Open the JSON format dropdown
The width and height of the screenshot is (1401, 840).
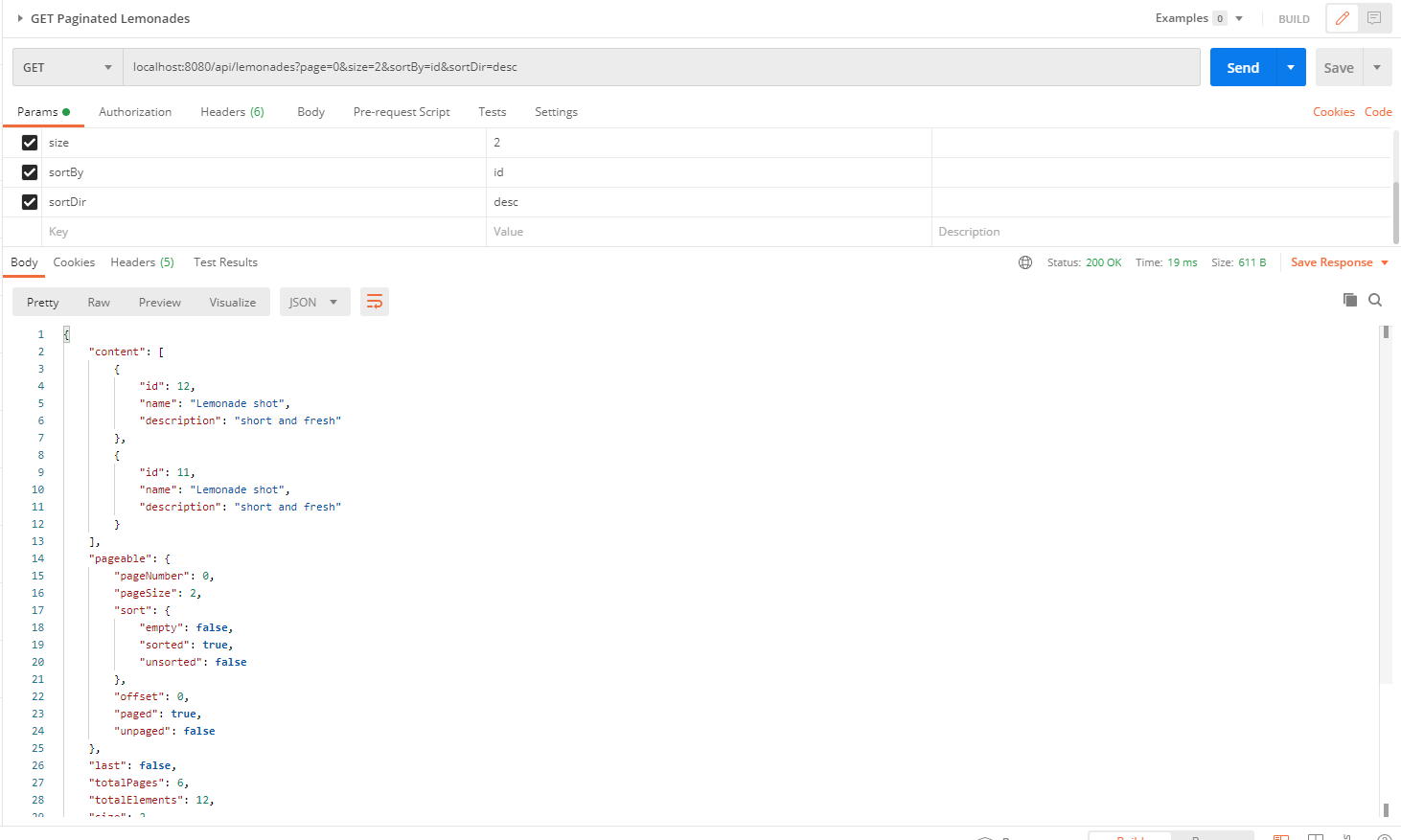(313, 302)
